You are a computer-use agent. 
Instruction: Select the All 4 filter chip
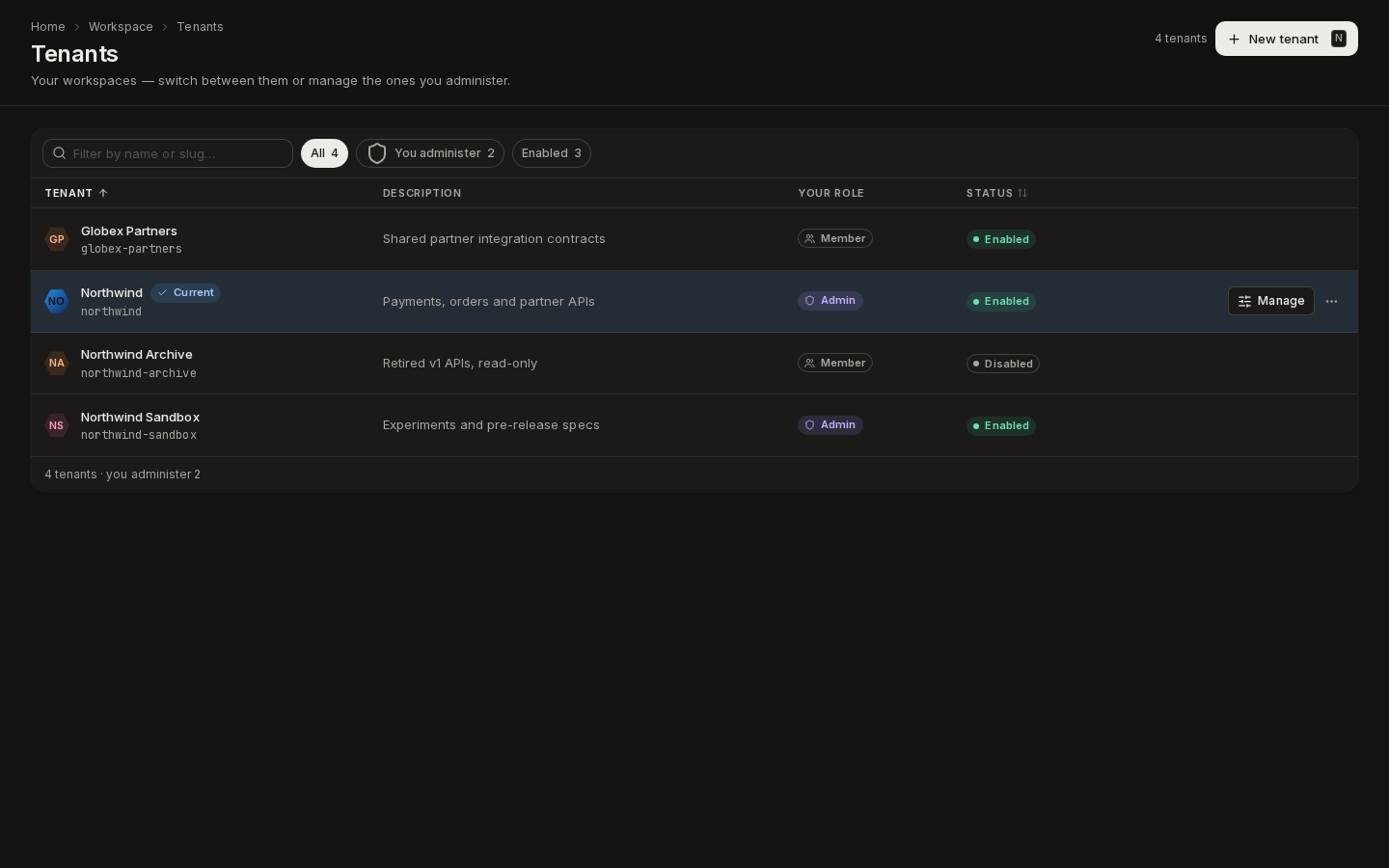coord(324,153)
